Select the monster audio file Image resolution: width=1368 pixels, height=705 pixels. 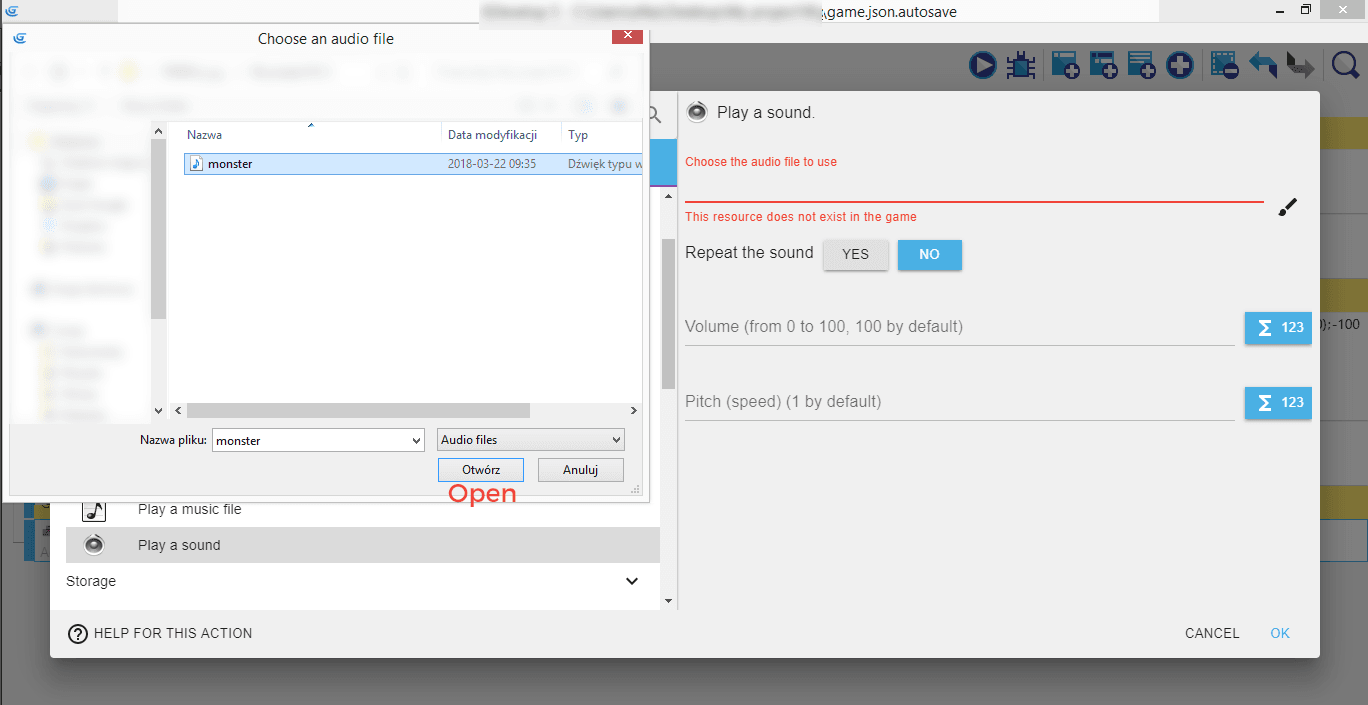(230, 164)
